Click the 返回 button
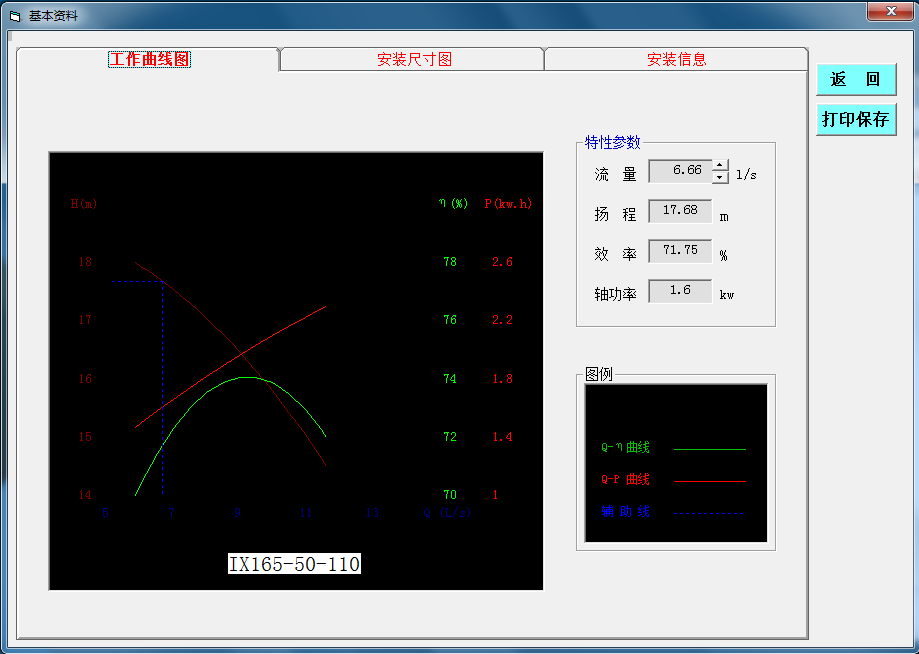919x654 pixels. (856, 79)
